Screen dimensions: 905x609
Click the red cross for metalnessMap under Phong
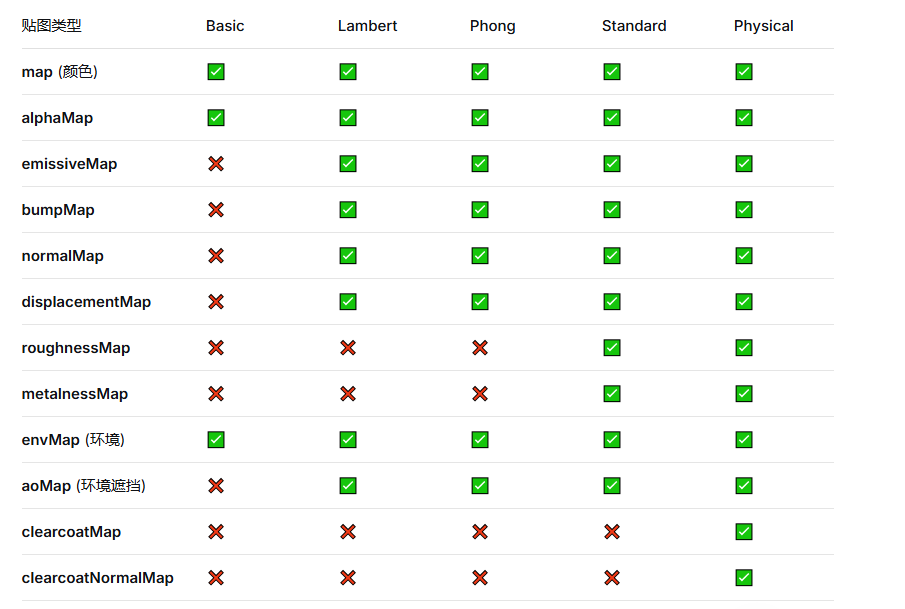click(x=480, y=394)
